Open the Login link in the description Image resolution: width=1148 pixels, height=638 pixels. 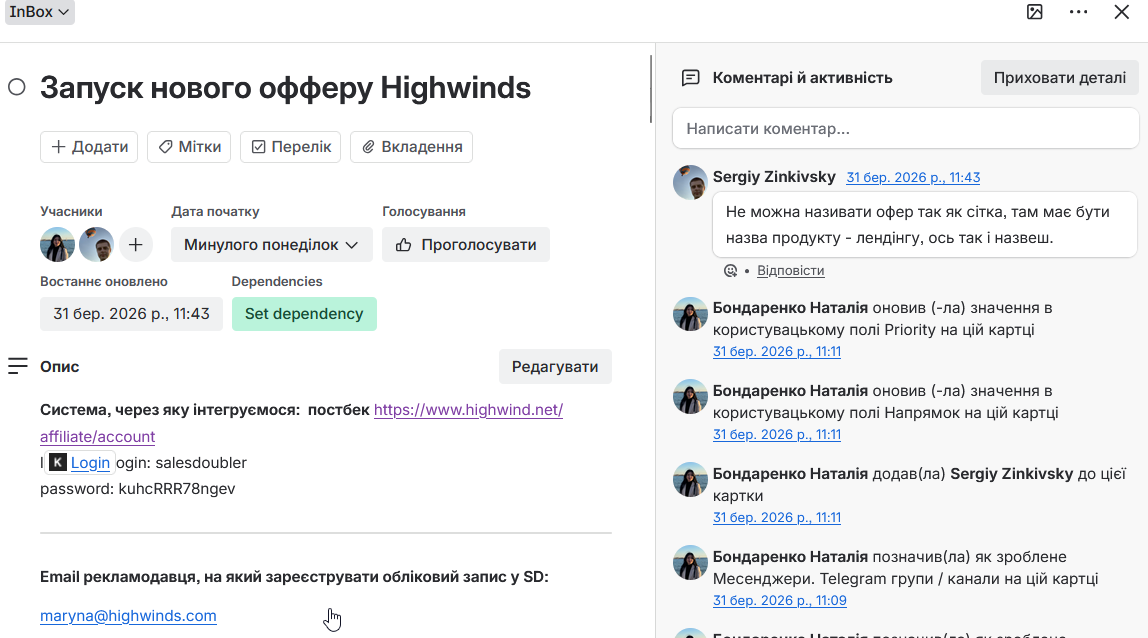tap(90, 463)
